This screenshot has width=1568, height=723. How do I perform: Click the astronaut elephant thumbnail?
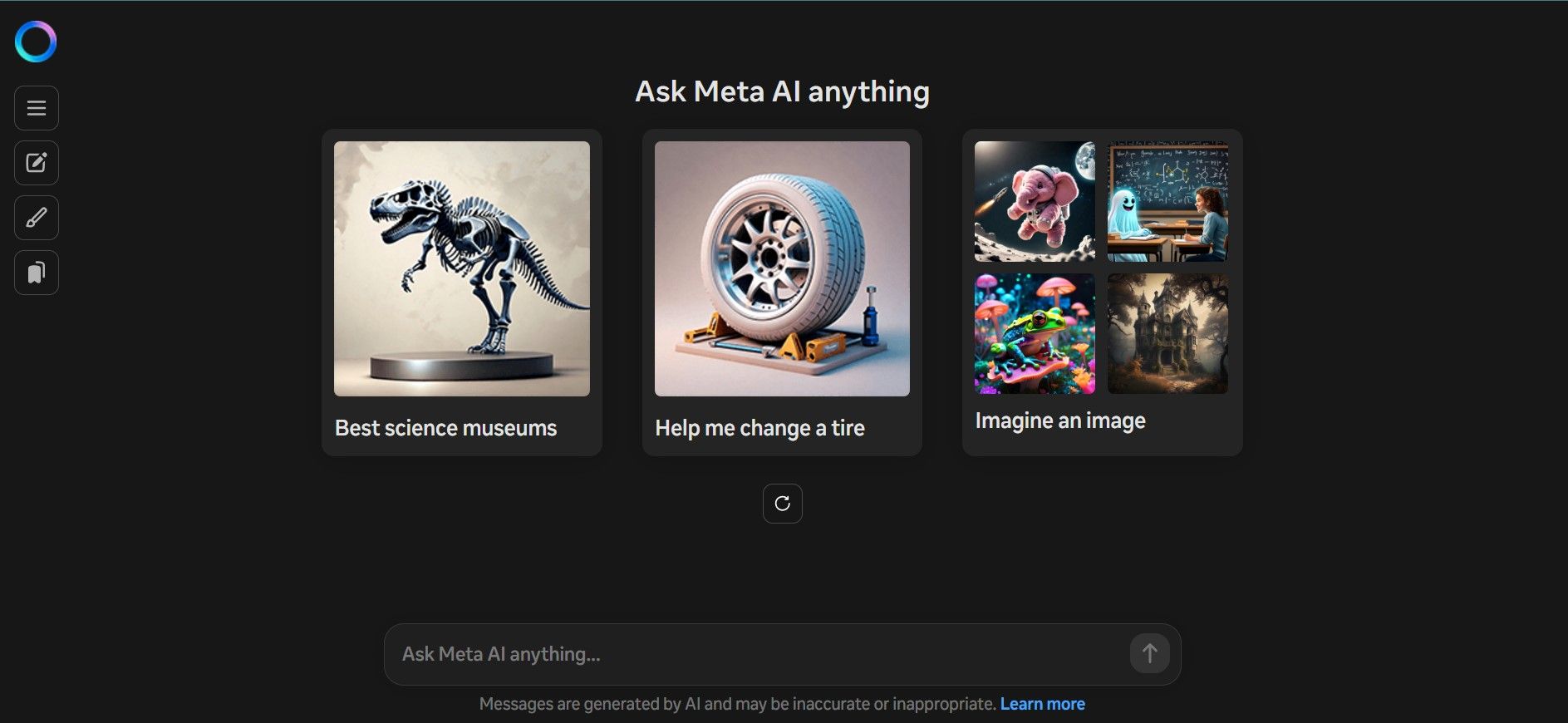[x=1035, y=200]
